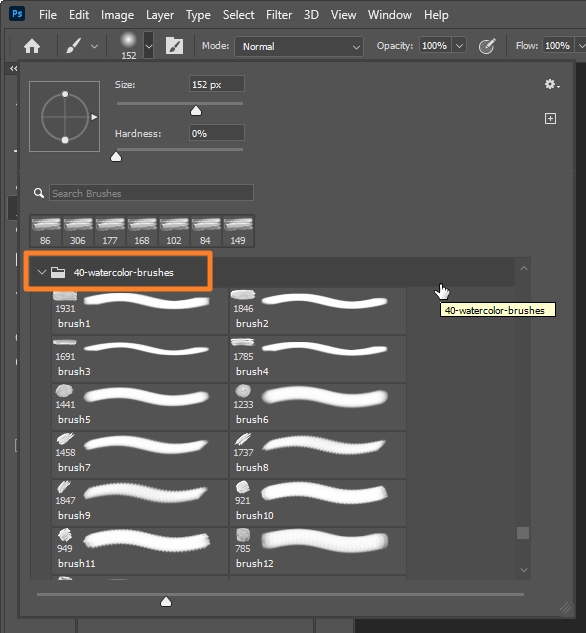Open the Window menu
The width and height of the screenshot is (586, 633).
(389, 15)
